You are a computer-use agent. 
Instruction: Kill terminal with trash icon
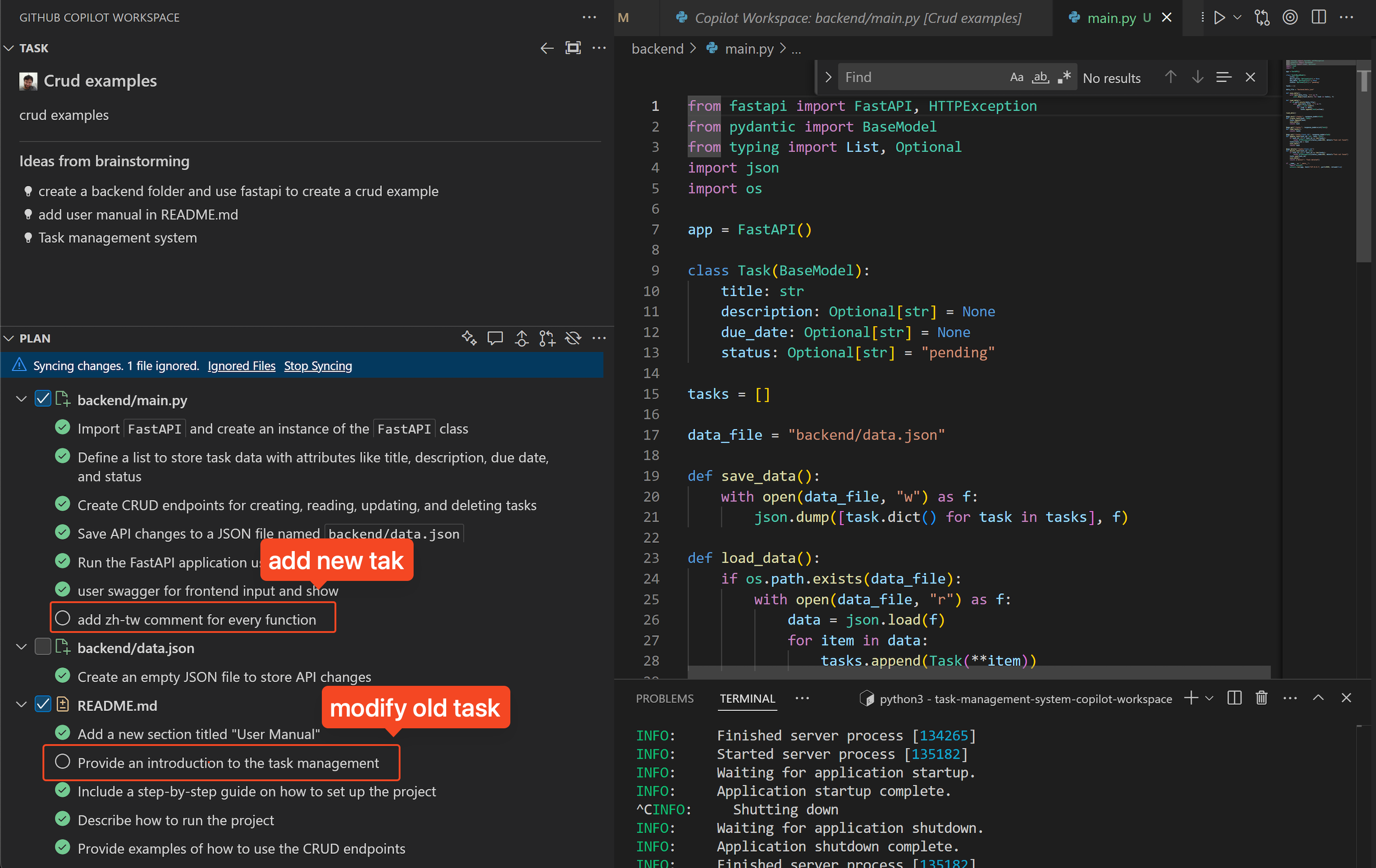[x=1262, y=698]
